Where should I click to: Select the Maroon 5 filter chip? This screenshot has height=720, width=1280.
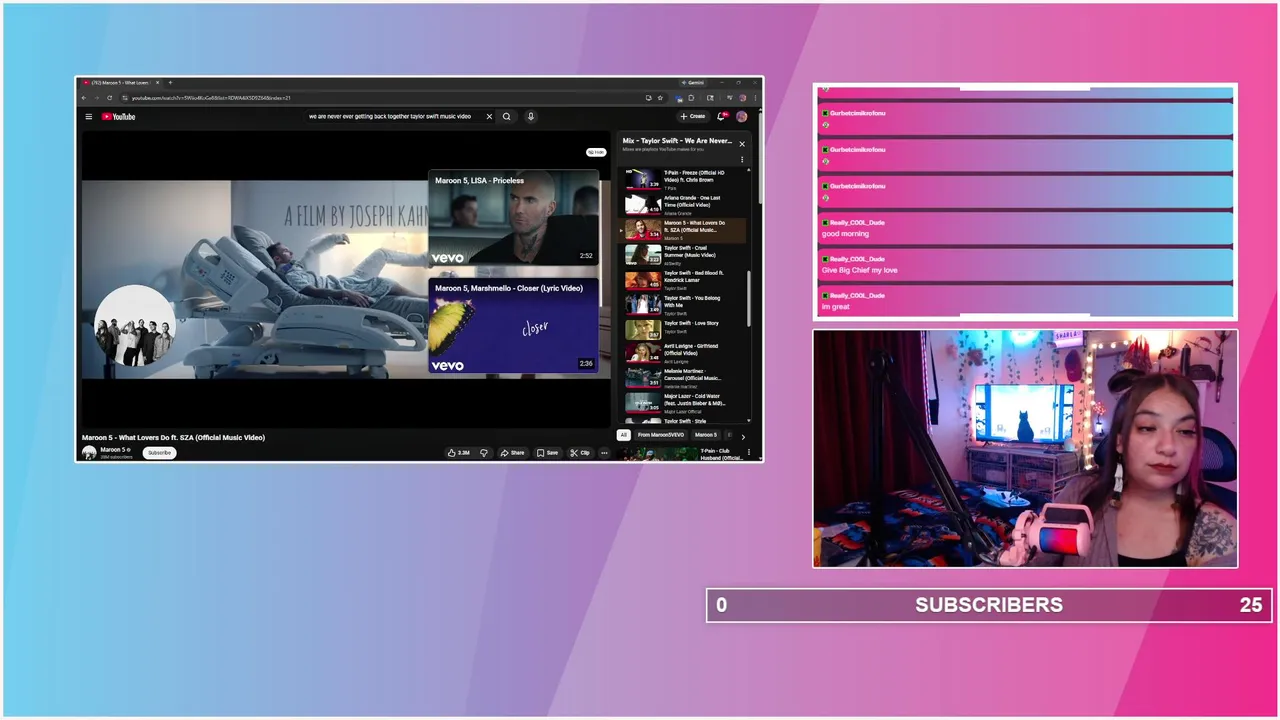click(x=706, y=435)
